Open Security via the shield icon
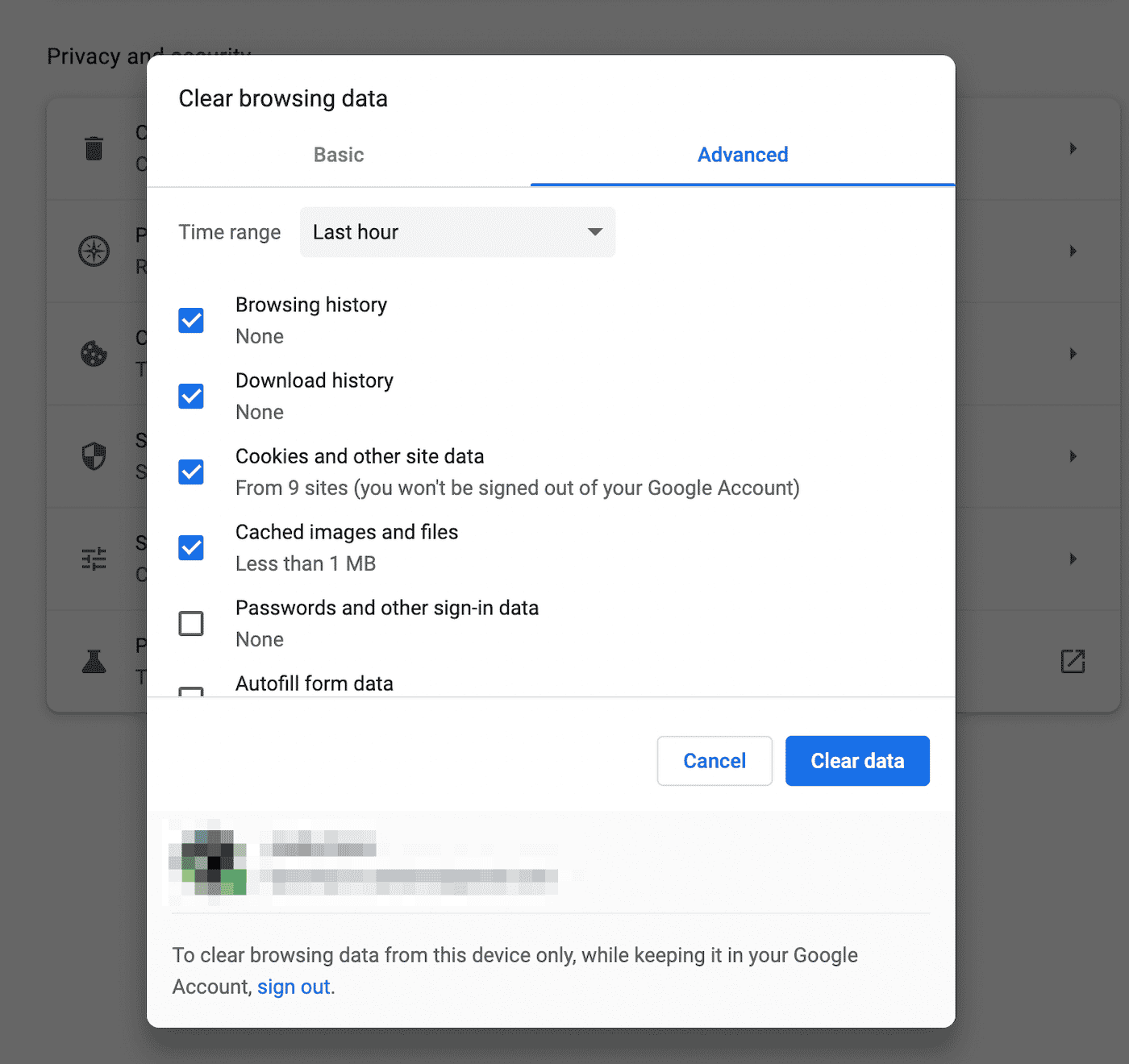This screenshot has height=1064, width=1129. [x=94, y=455]
